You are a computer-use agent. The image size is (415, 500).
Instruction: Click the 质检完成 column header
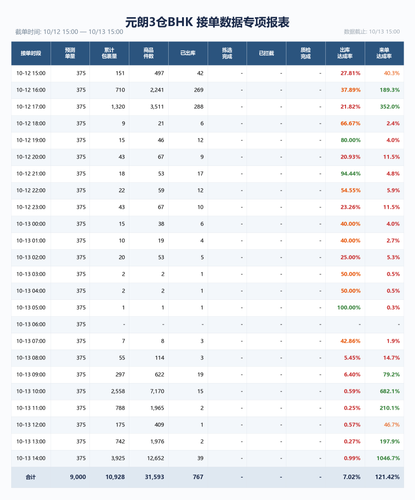click(306, 53)
